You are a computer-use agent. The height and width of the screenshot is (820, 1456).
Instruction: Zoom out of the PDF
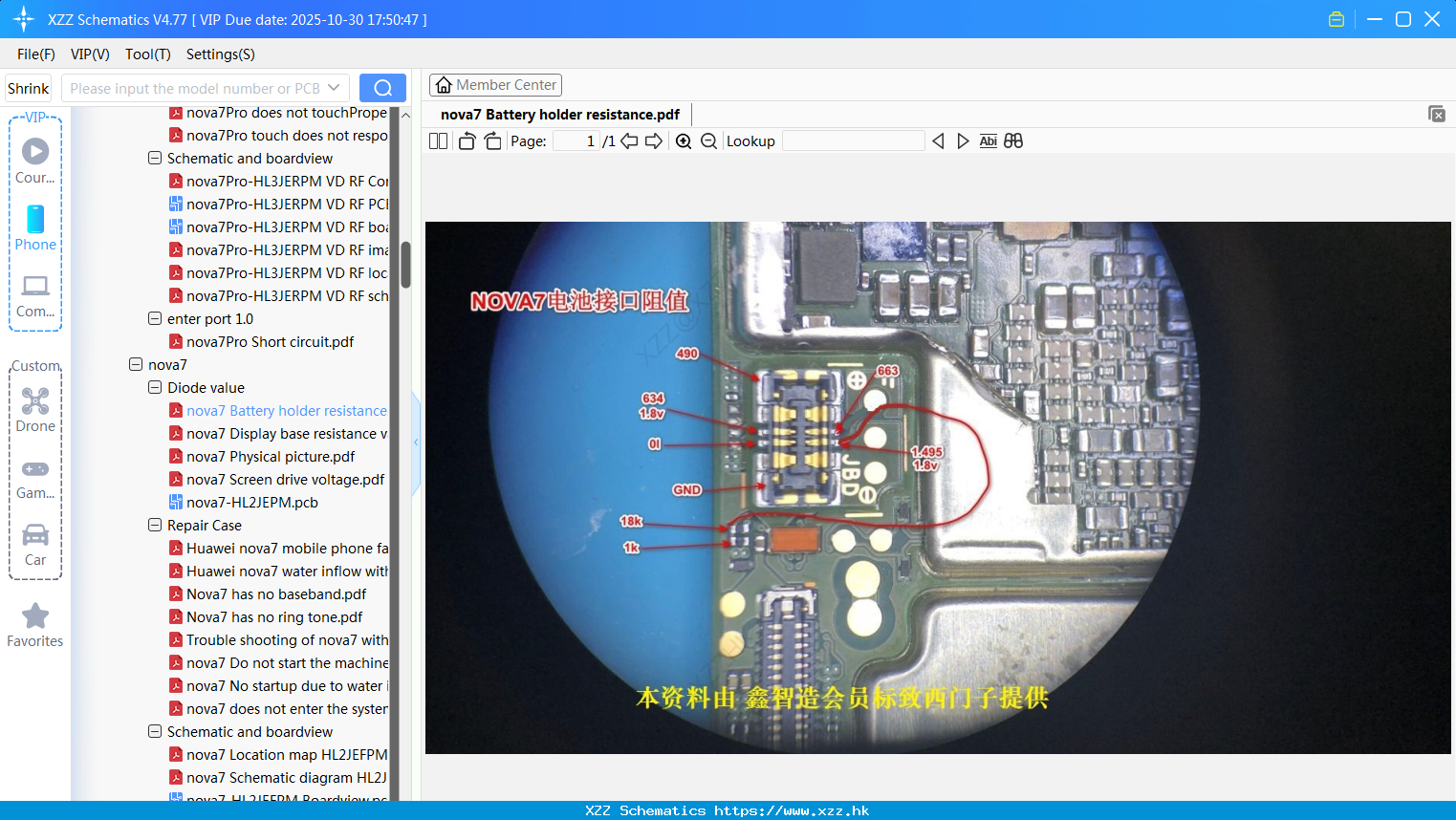coord(708,140)
